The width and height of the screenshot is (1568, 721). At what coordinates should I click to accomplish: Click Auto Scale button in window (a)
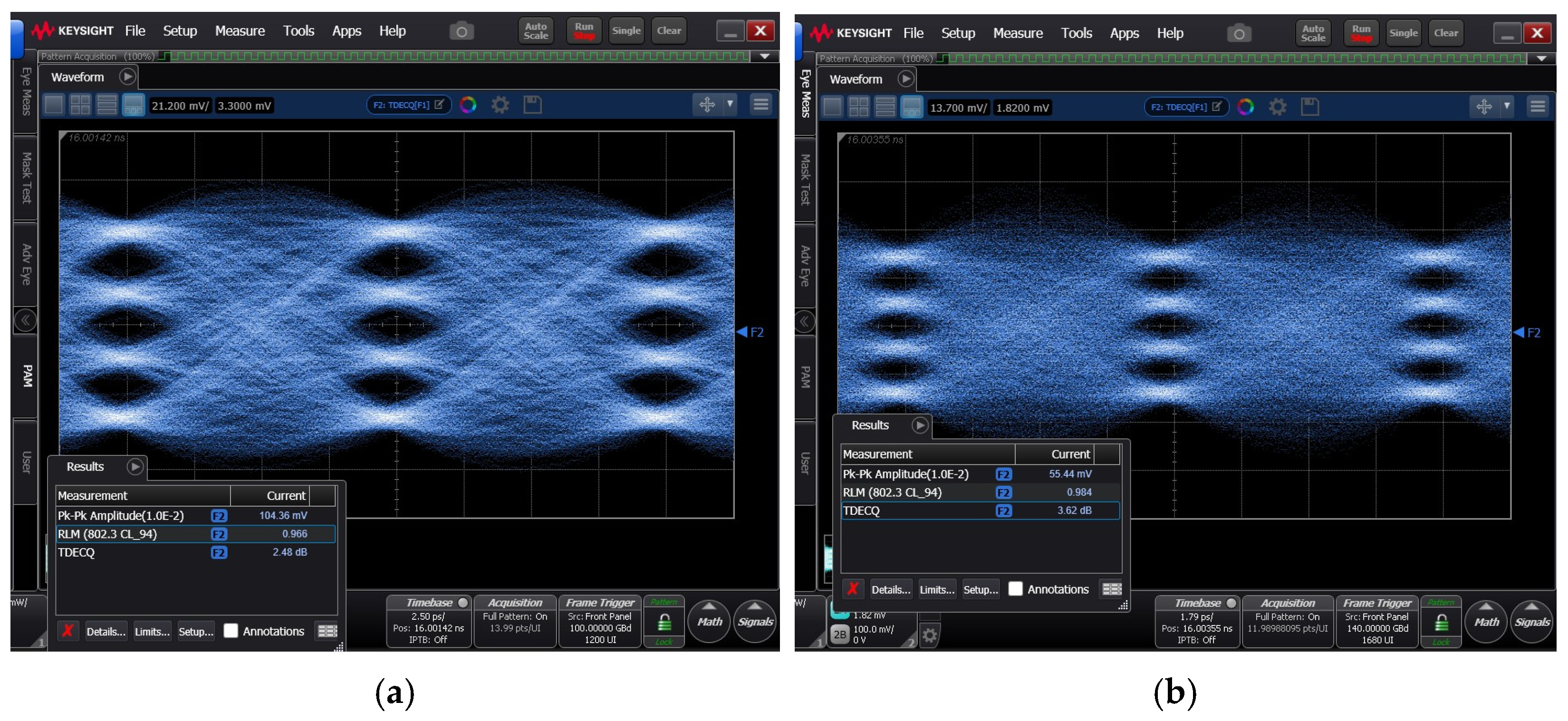tap(536, 31)
